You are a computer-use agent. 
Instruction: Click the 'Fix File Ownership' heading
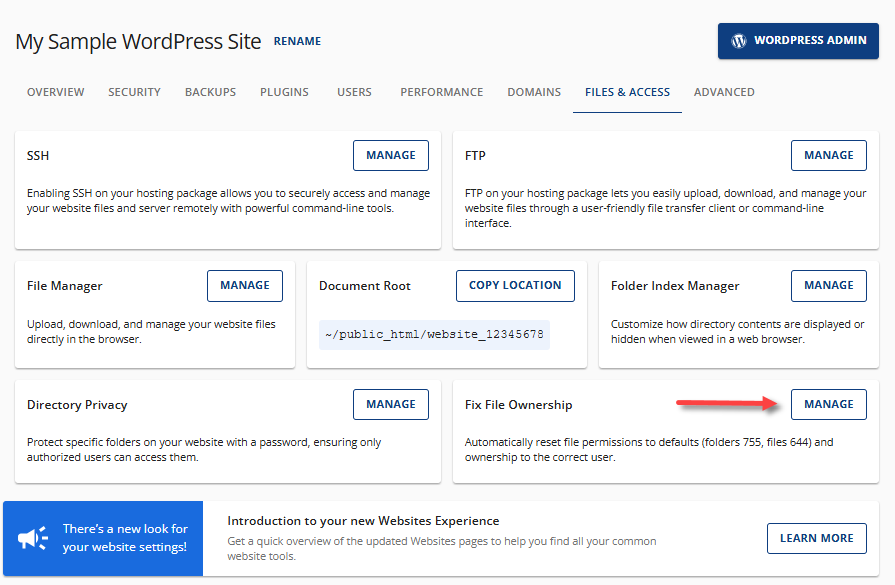(518, 405)
